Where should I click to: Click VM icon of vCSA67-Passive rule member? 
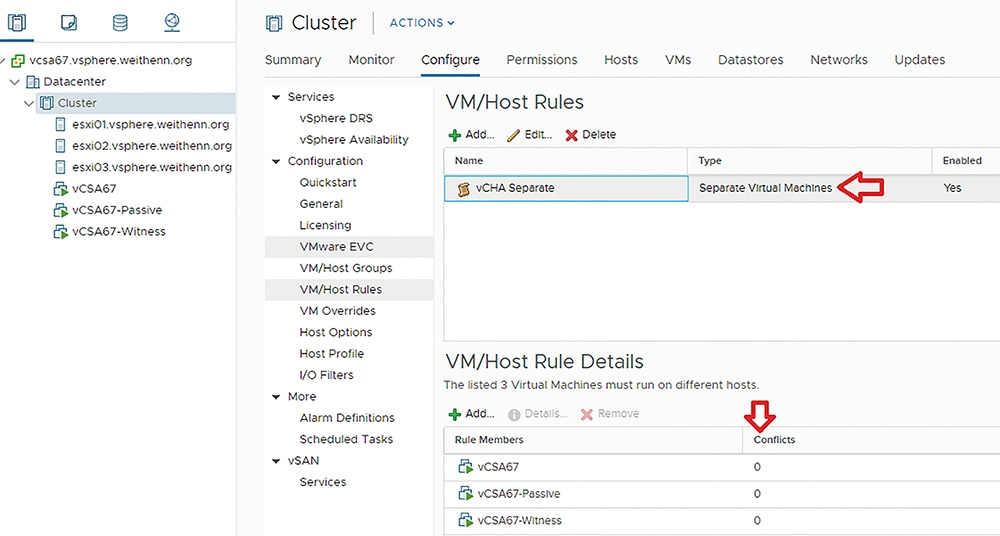466,493
